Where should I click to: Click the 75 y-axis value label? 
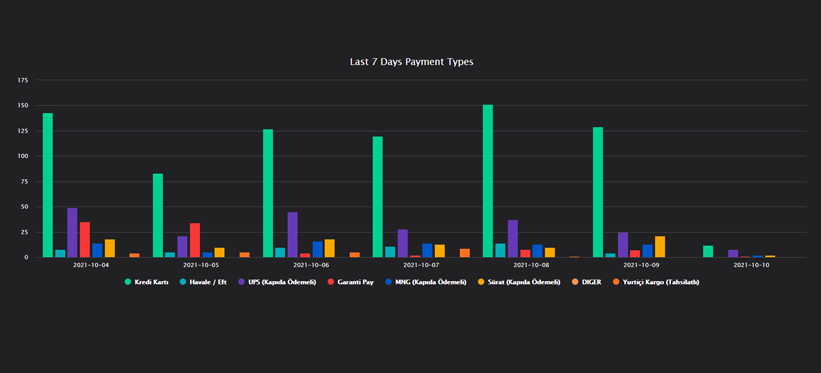point(24,181)
